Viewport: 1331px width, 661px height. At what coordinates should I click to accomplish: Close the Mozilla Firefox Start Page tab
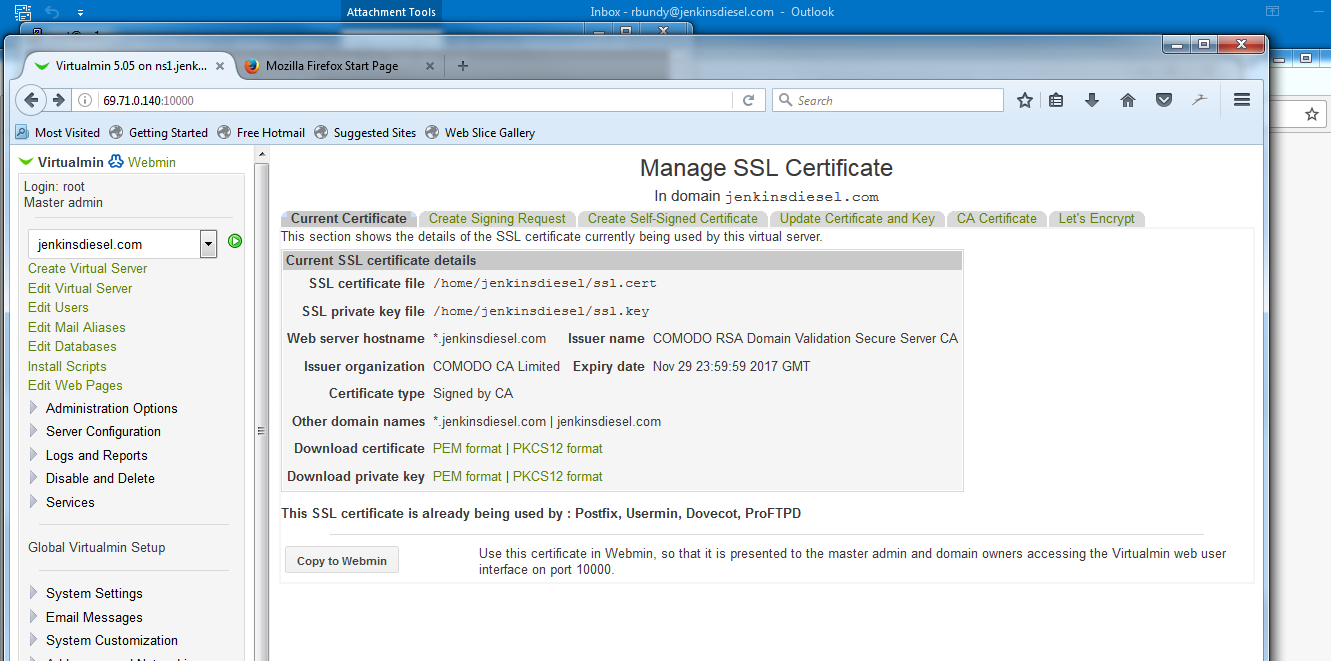430,66
